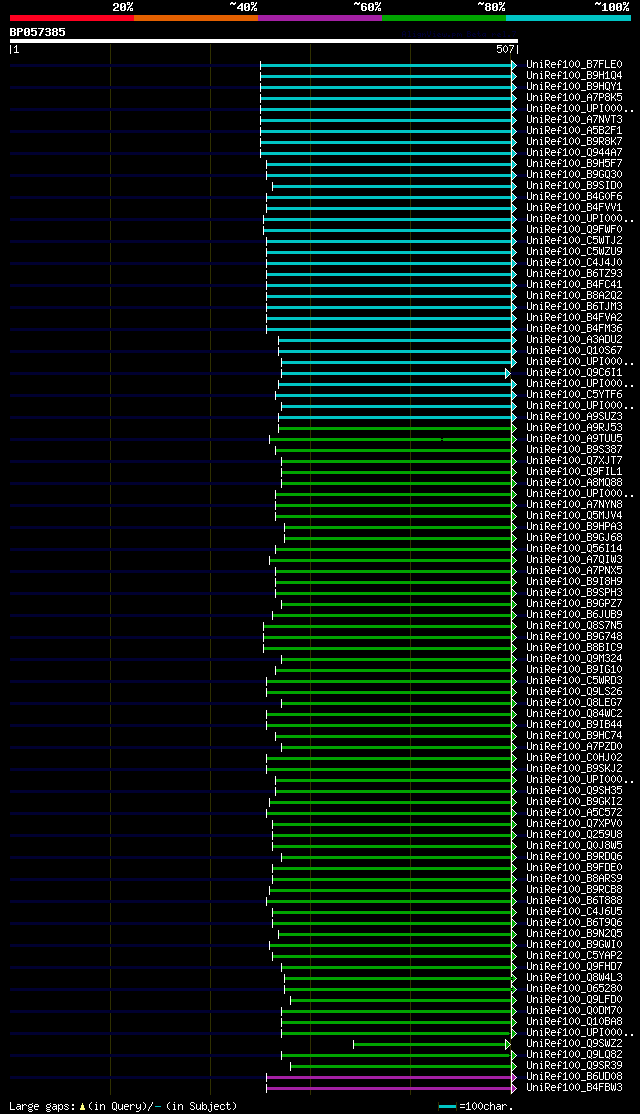
Task: Select the UniRef100_Q56I14 label
Action: [575, 549]
